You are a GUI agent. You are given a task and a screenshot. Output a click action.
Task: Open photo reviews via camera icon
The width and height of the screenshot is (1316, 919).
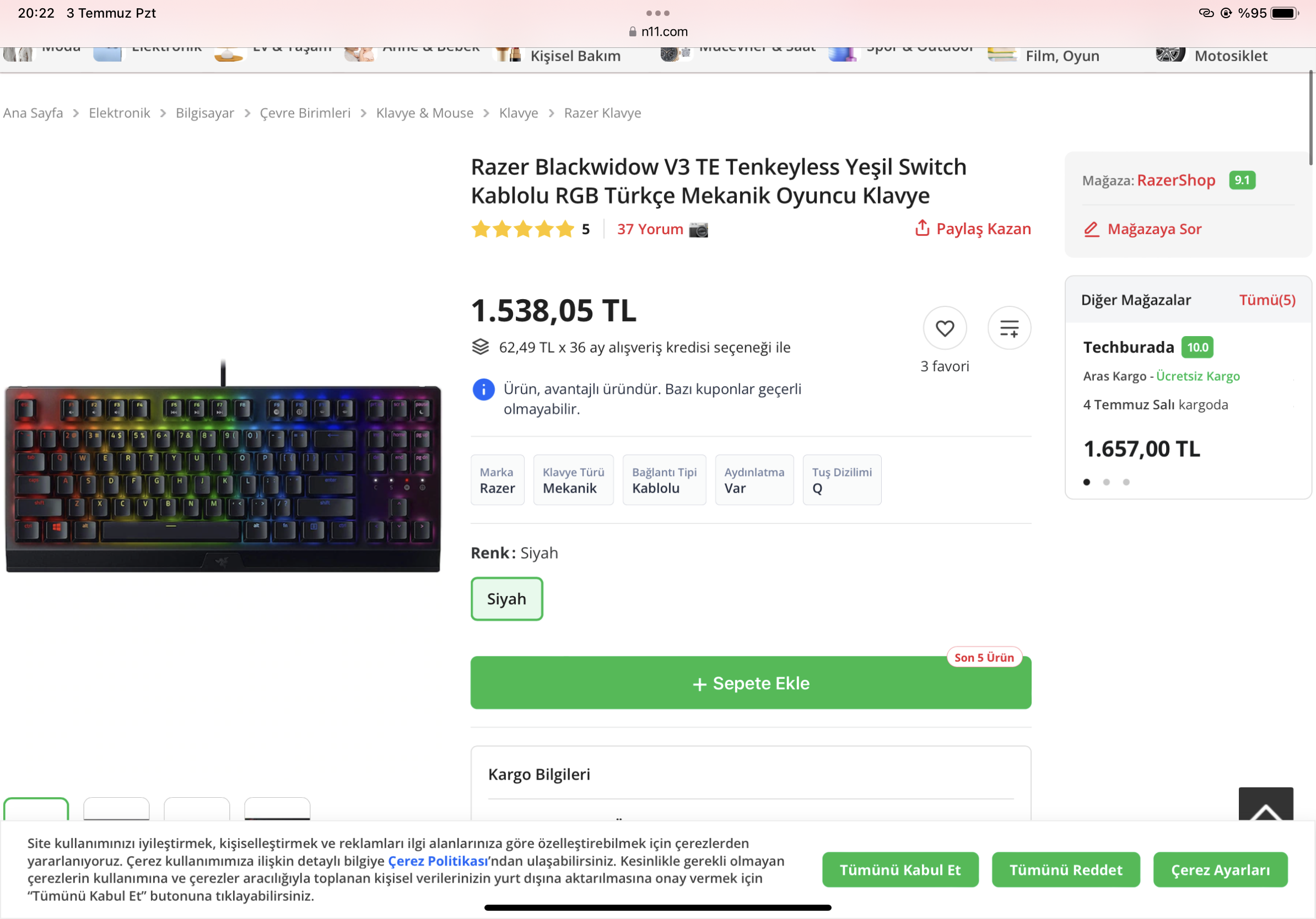click(698, 230)
